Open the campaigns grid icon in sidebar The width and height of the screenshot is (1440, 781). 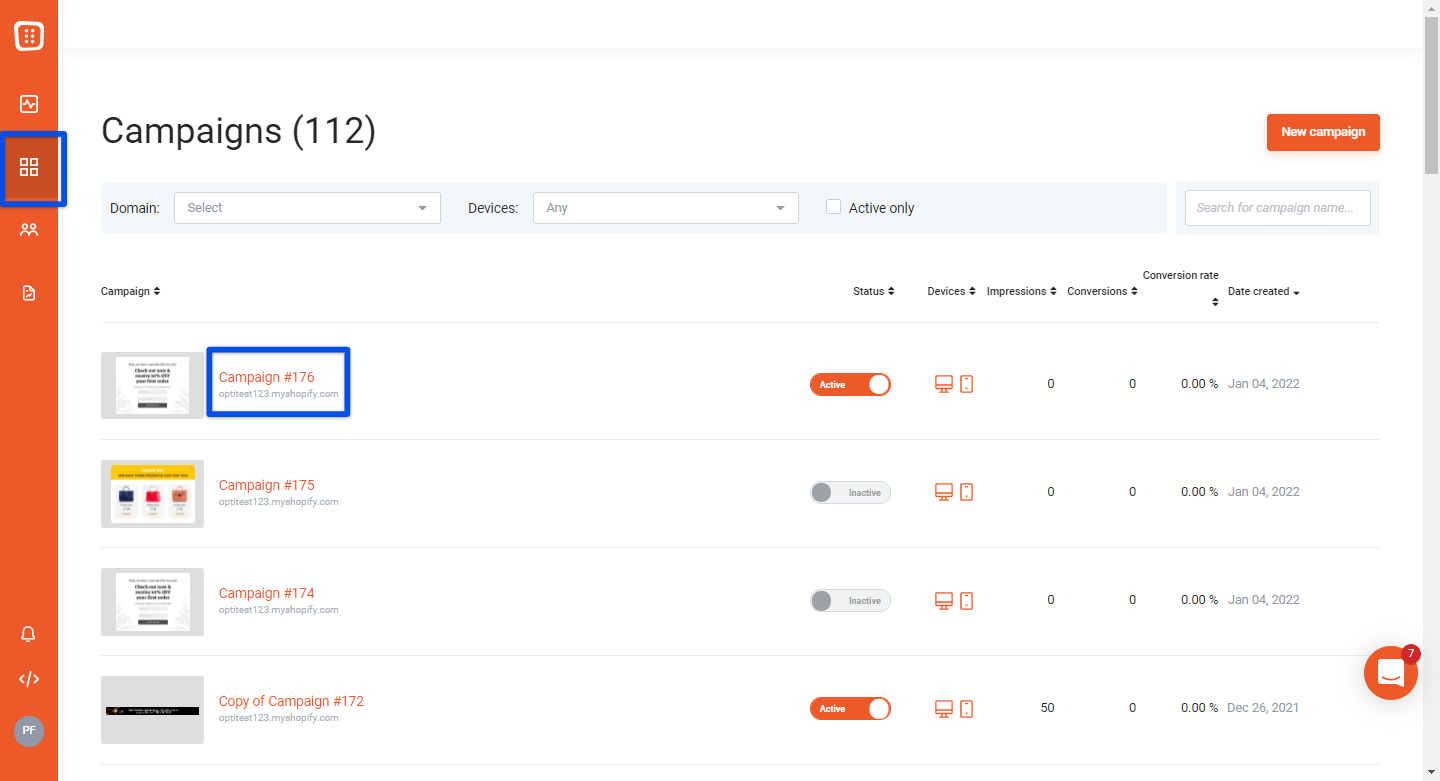29,167
